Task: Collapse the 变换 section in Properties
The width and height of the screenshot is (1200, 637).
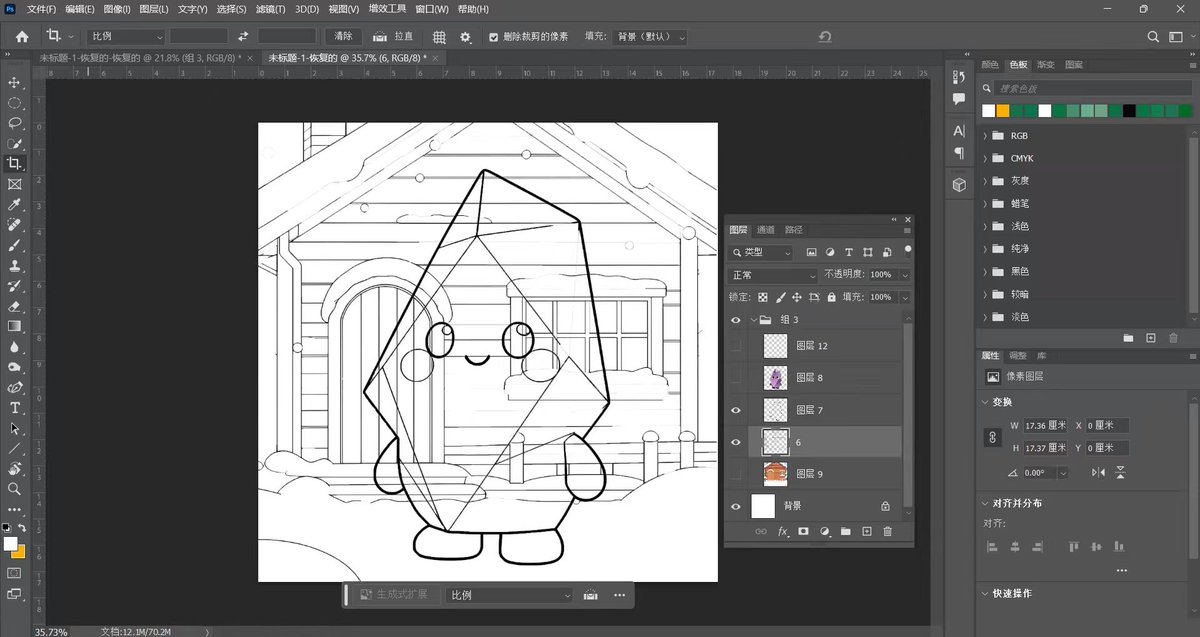Action: [x=983, y=402]
